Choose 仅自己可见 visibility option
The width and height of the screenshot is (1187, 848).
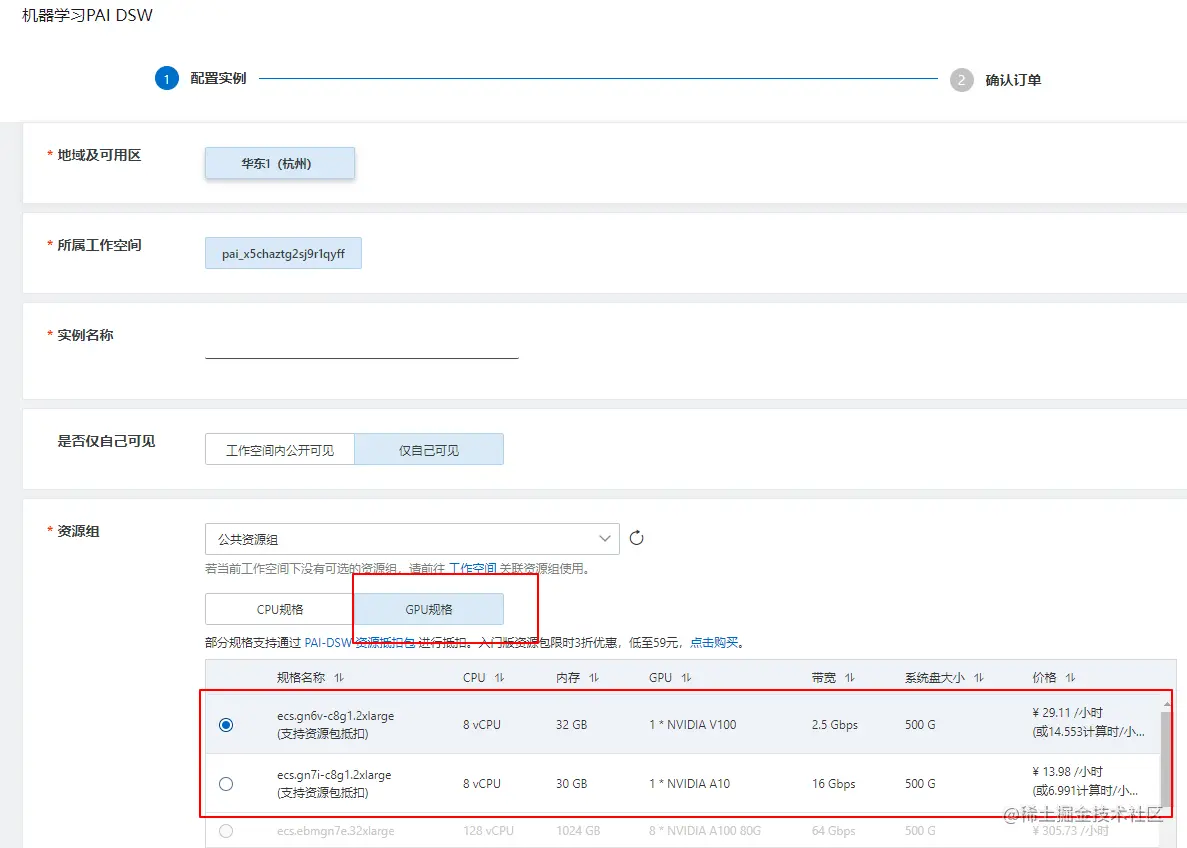click(428, 450)
